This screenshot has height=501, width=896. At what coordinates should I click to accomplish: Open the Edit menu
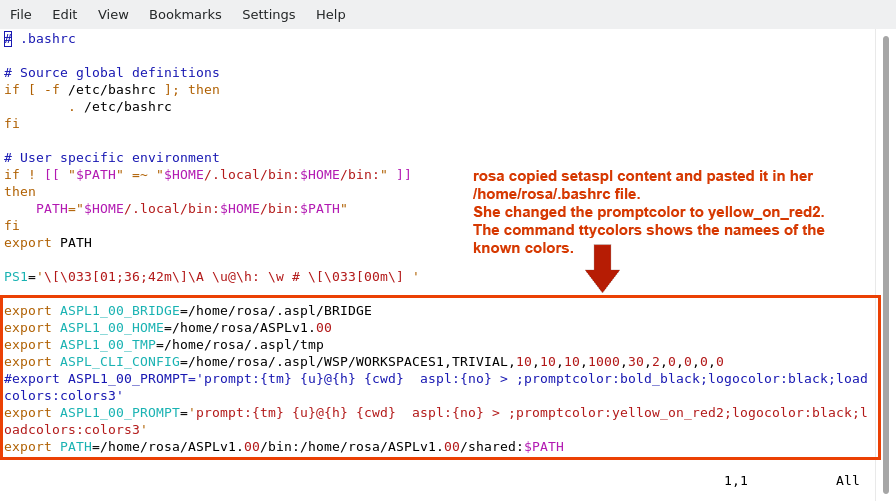coord(64,14)
